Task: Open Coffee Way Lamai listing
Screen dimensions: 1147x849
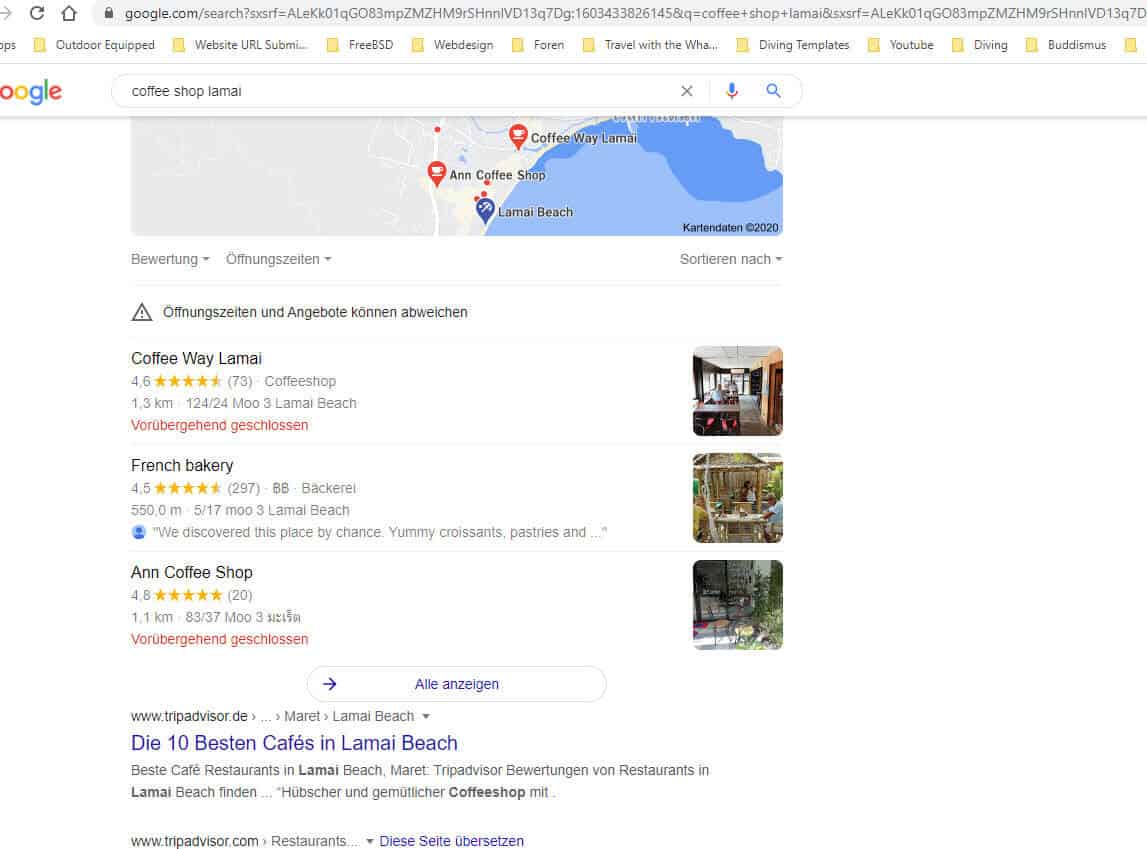Action: coord(196,358)
